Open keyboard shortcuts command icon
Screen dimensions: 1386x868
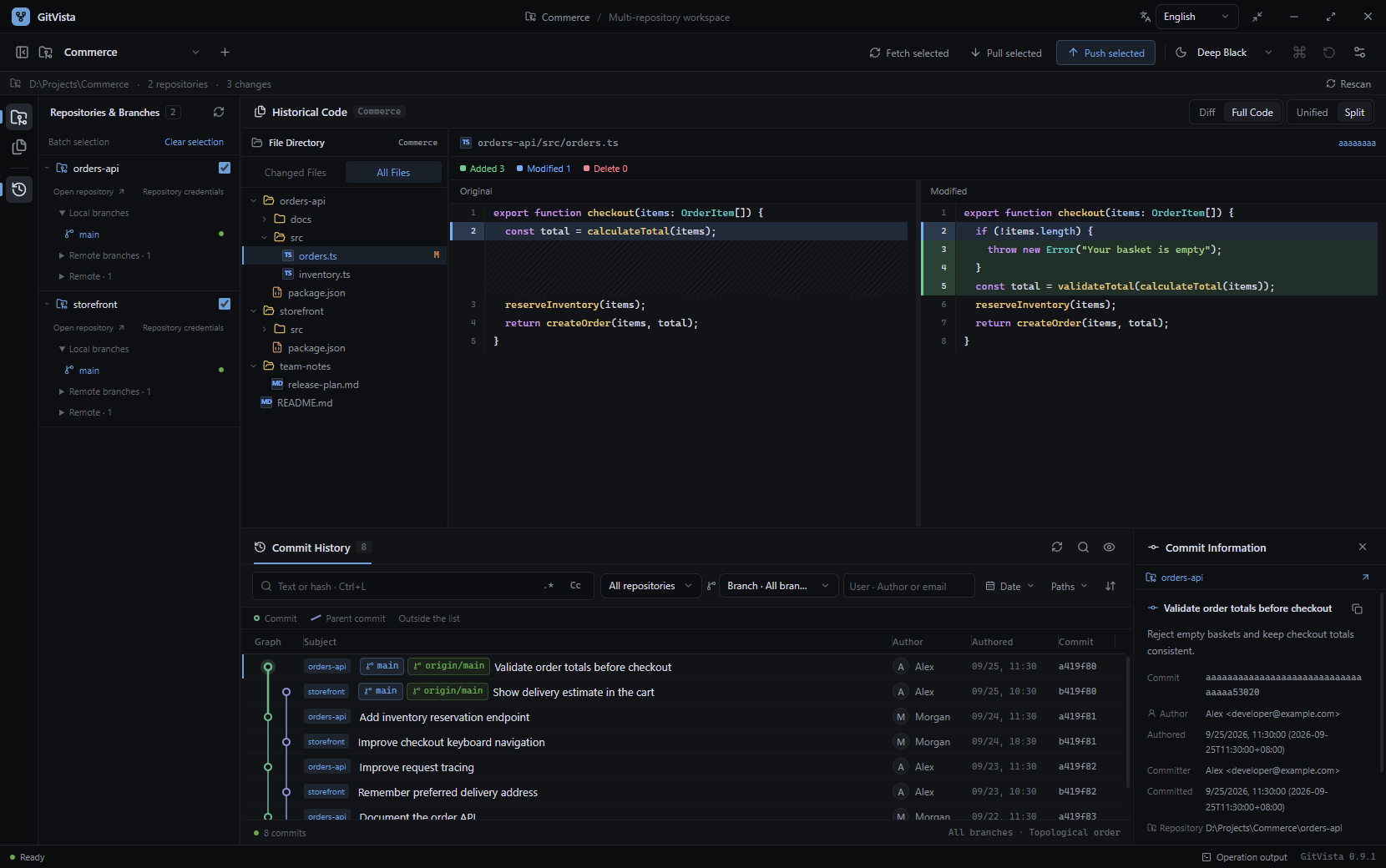[1299, 53]
